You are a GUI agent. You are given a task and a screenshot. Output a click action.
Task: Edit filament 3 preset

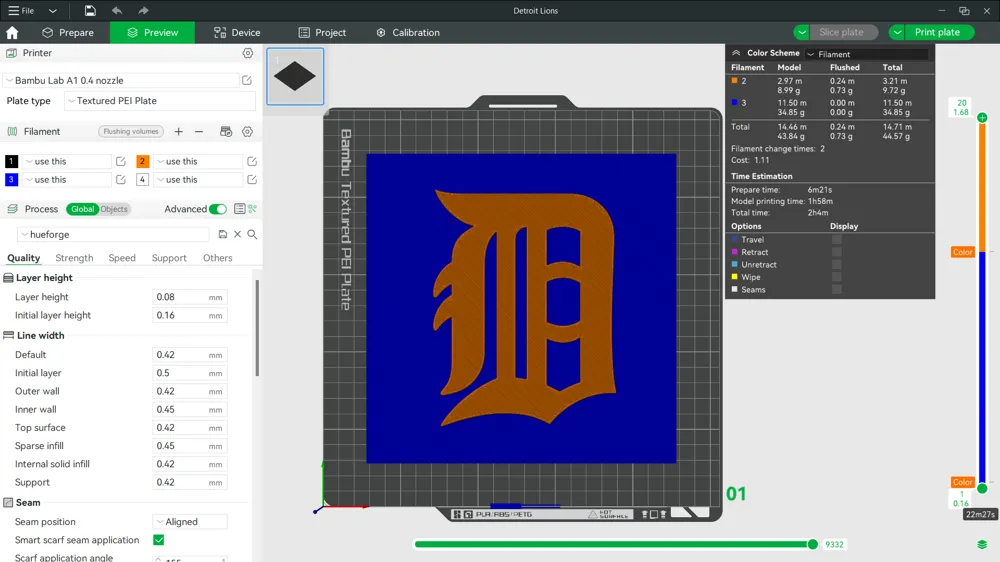[121, 180]
